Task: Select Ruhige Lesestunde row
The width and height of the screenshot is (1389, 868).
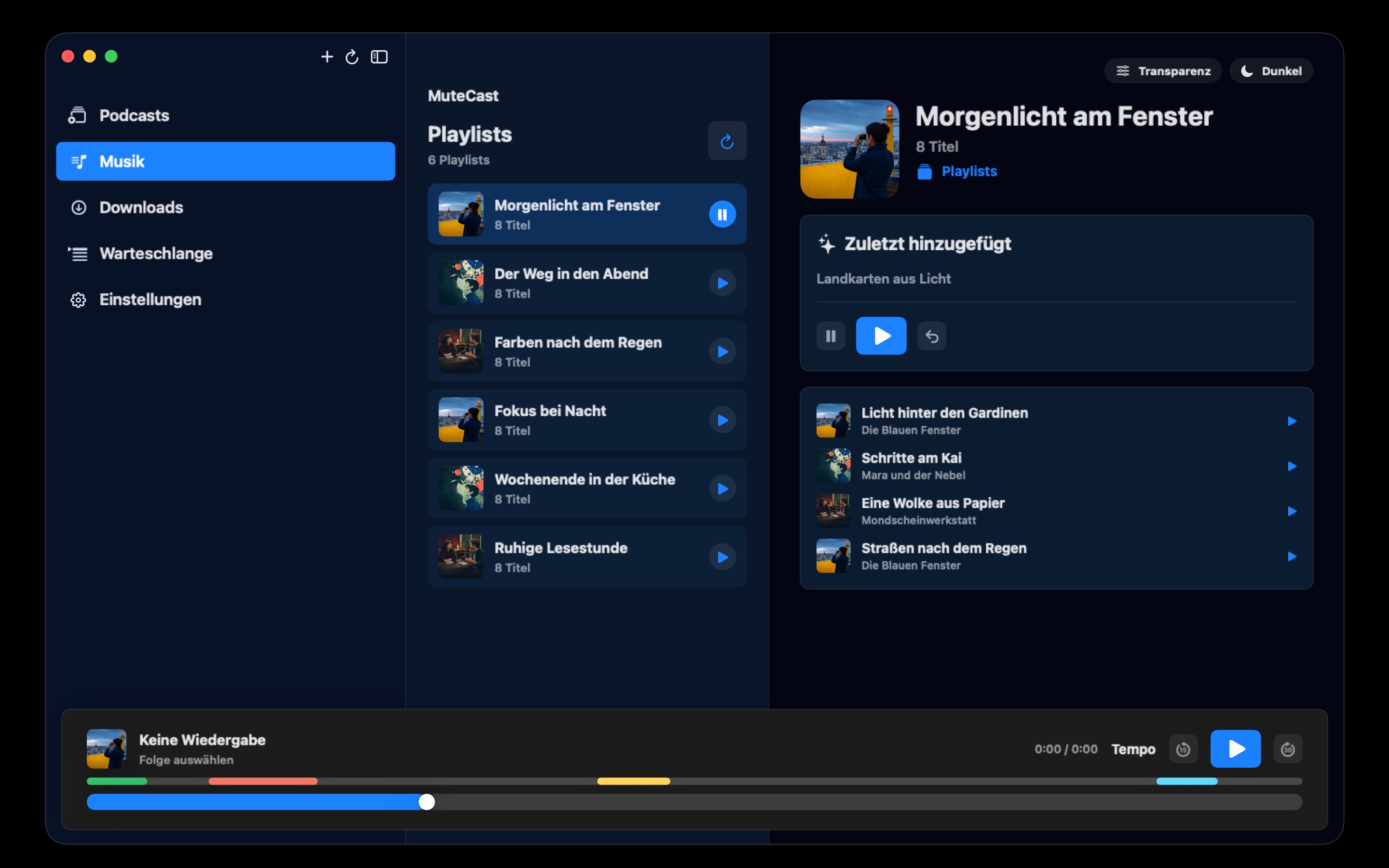Action: 587,557
